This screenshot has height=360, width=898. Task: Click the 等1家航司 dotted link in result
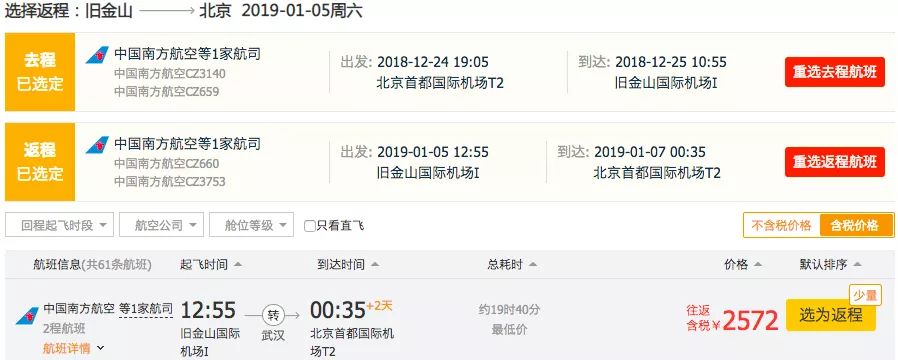(145, 310)
